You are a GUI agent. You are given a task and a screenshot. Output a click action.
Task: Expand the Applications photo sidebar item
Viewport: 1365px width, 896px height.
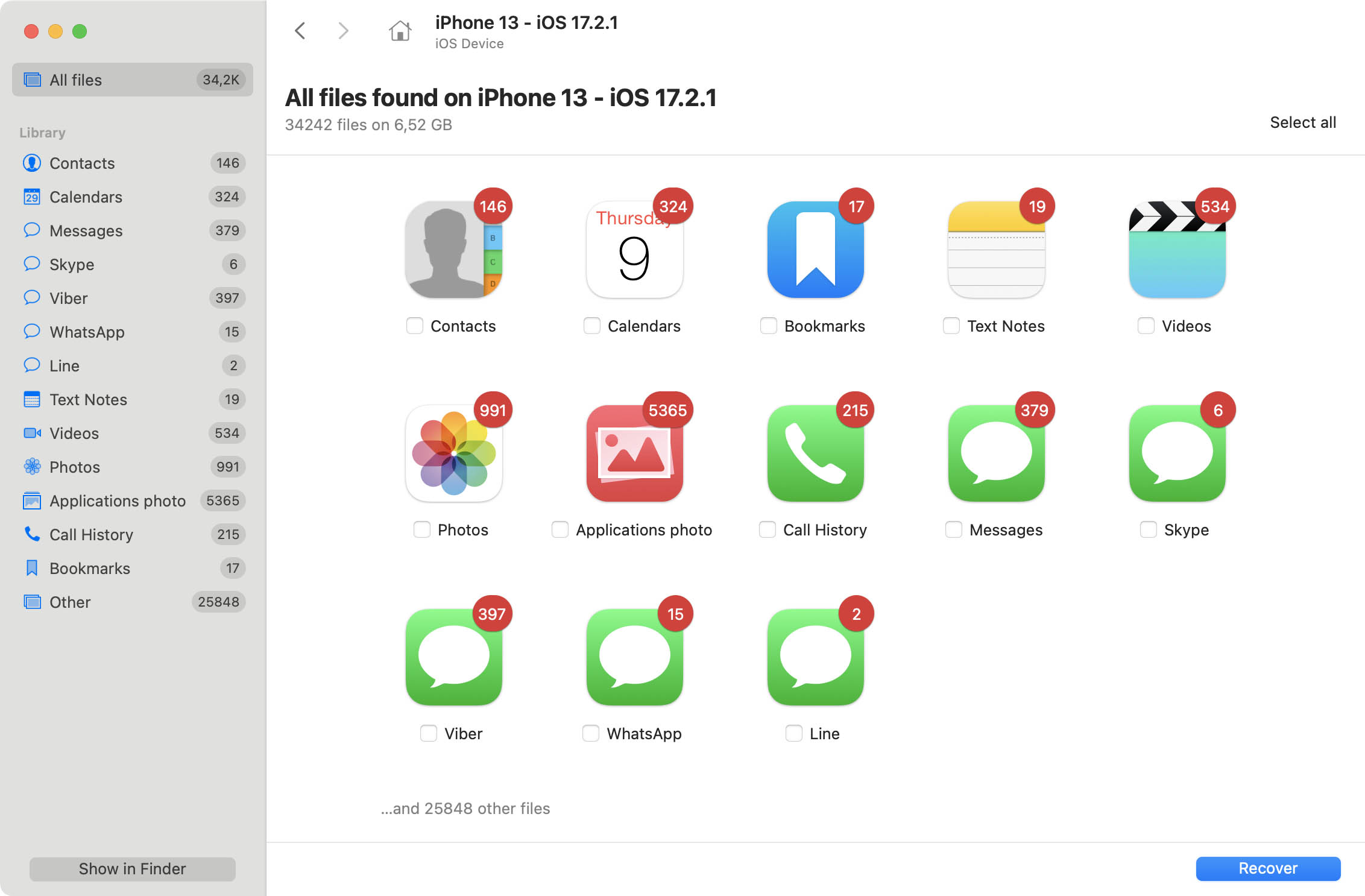118,501
